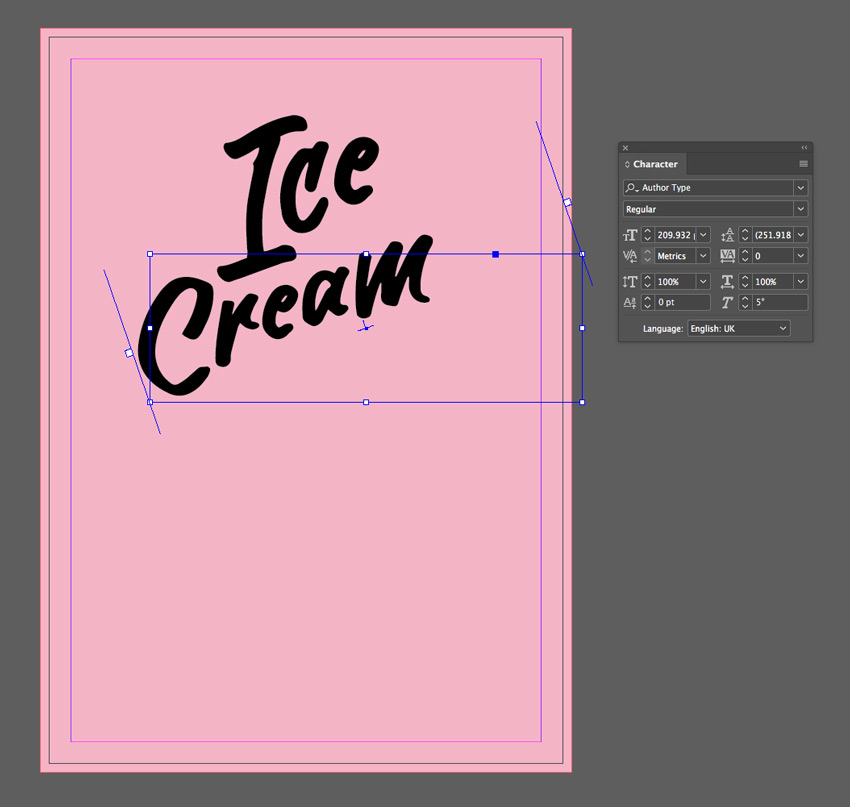Screen dimensions: 850x807
Task: Increase font size with the up stepper arrow
Action: pos(647,232)
